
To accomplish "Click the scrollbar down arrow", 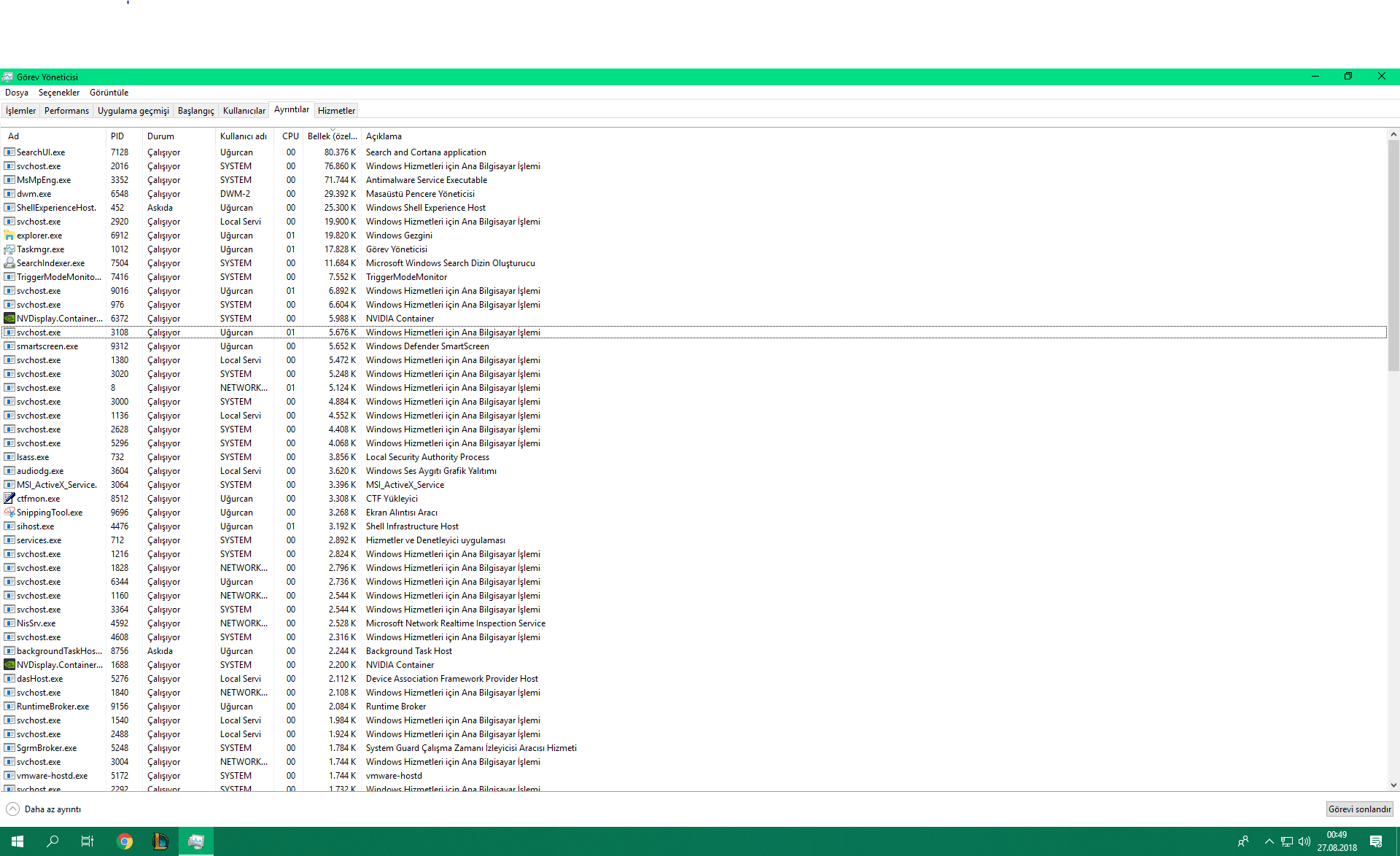I will (x=1393, y=785).
